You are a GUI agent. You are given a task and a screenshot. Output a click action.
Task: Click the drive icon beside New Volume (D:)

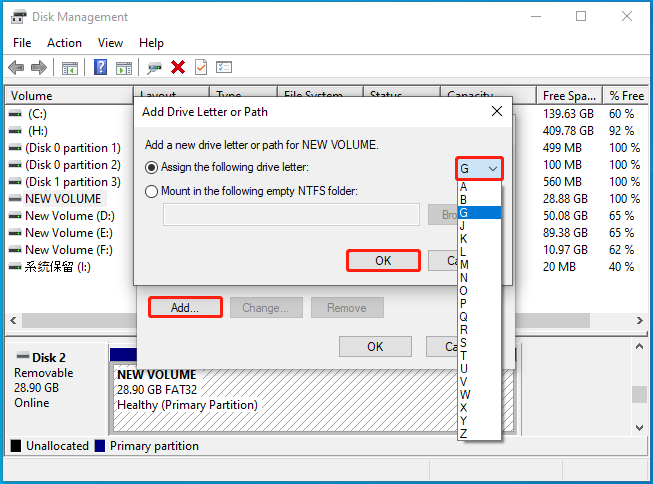[15, 216]
